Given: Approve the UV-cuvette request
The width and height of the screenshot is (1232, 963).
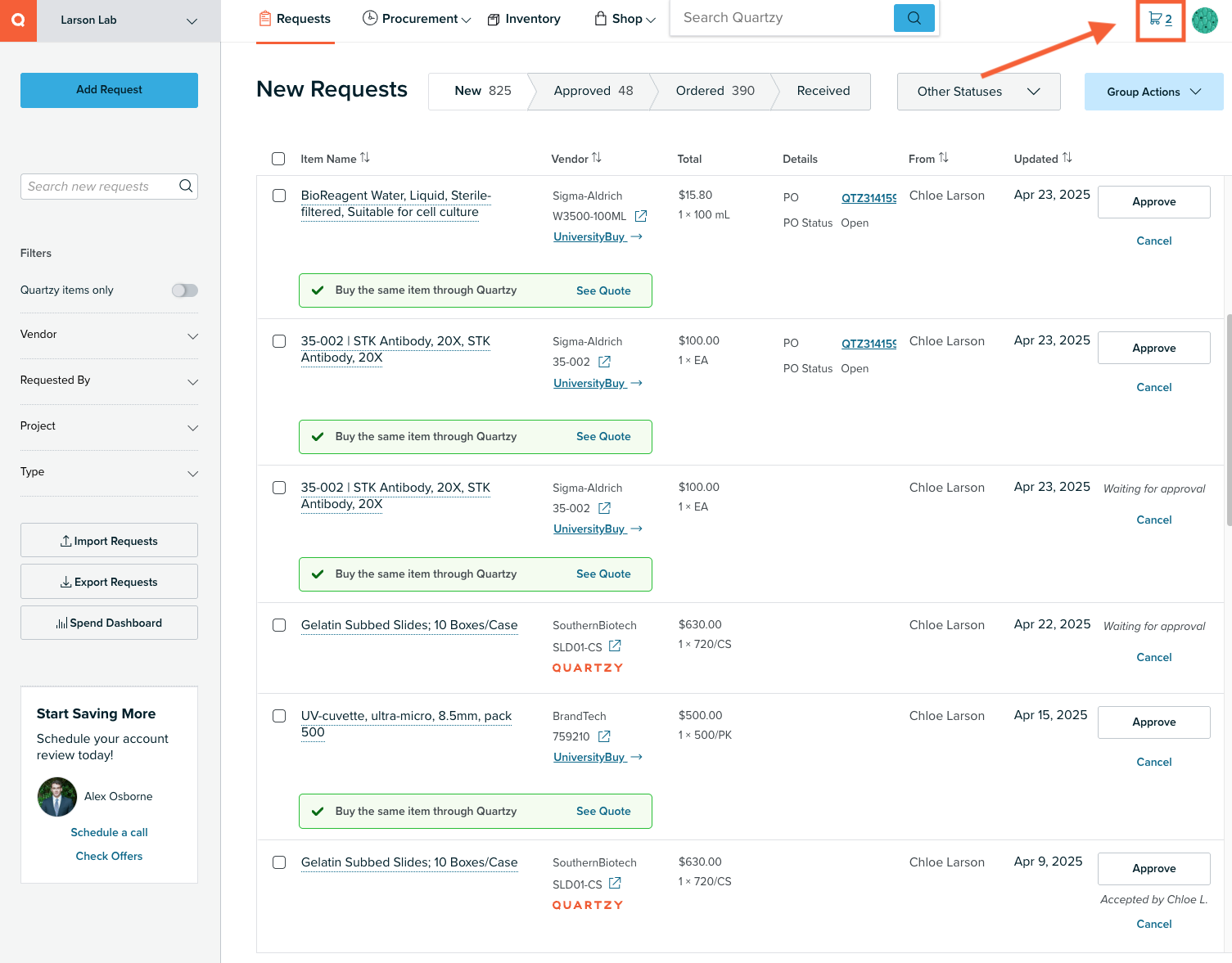Looking at the screenshot, I should (1153, 722).
